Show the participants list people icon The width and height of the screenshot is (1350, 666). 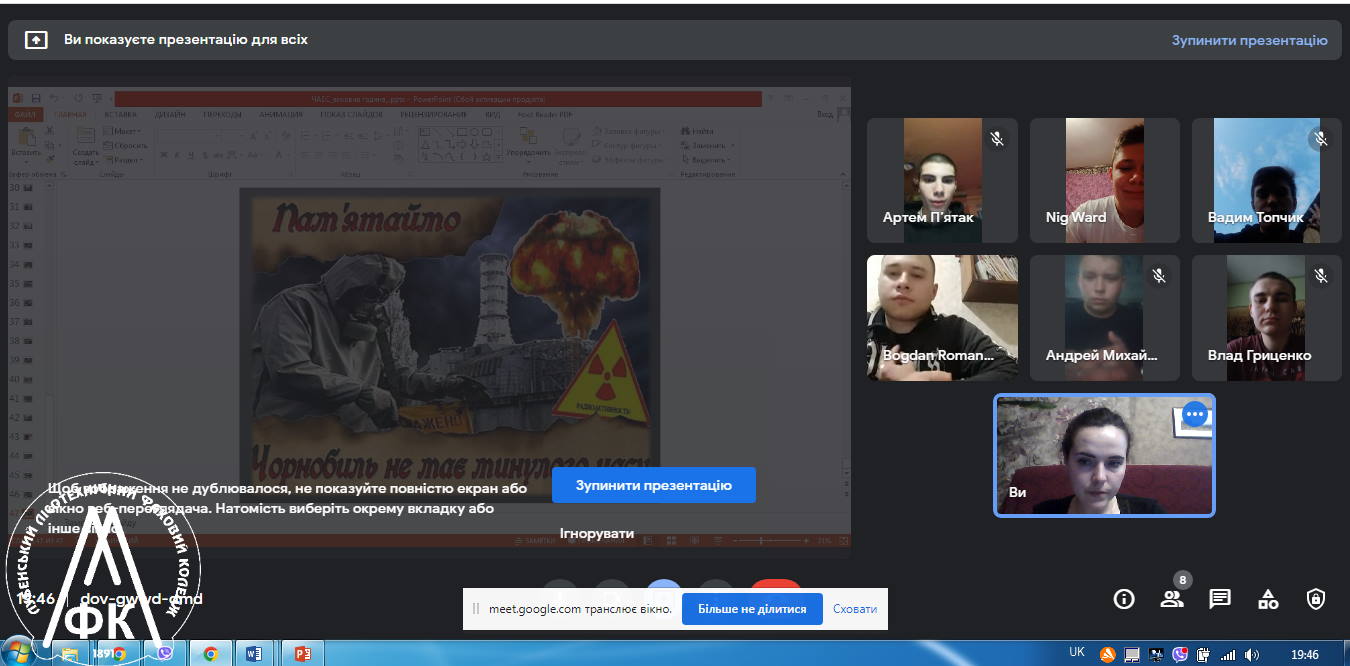pos(1172,599)
